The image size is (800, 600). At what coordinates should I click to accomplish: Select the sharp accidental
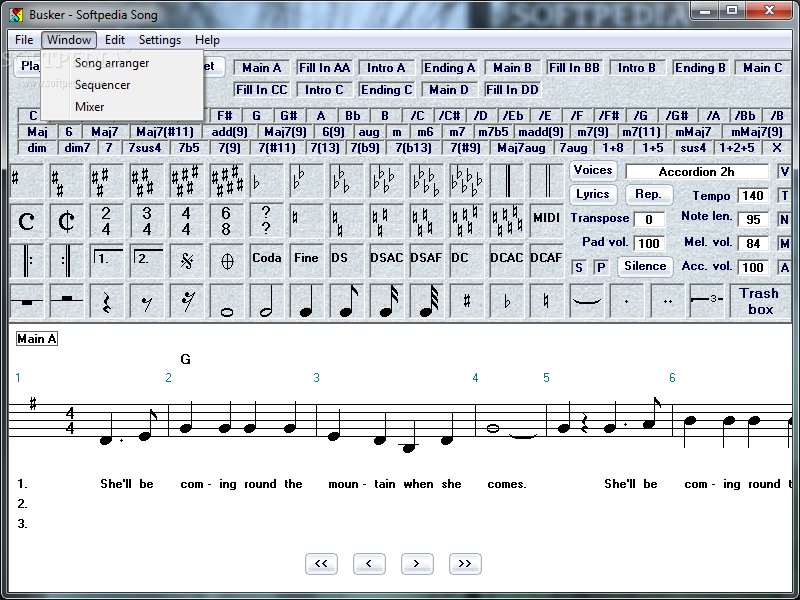466,301
